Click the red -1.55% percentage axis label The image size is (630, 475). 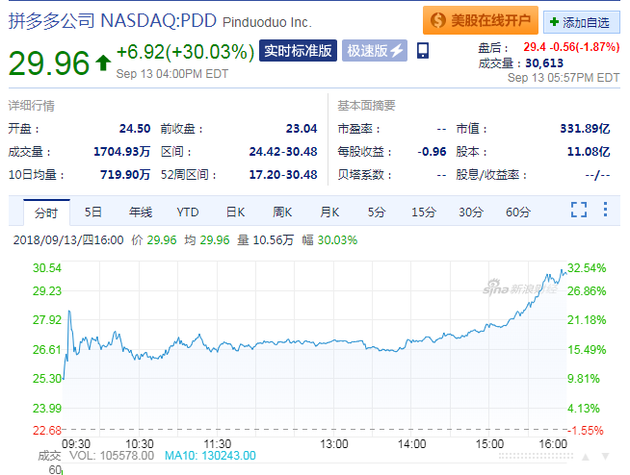(x=585, y=431)
